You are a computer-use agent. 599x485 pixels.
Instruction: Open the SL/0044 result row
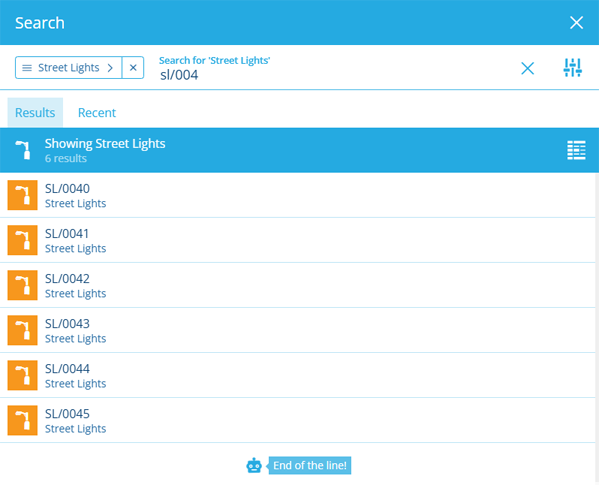pos(298,375)
